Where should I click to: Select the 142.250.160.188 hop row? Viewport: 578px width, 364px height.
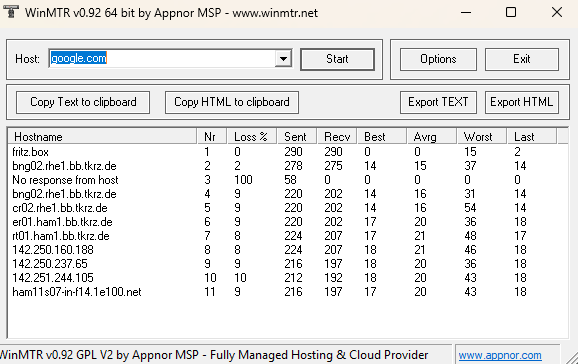tap(288, 250)
